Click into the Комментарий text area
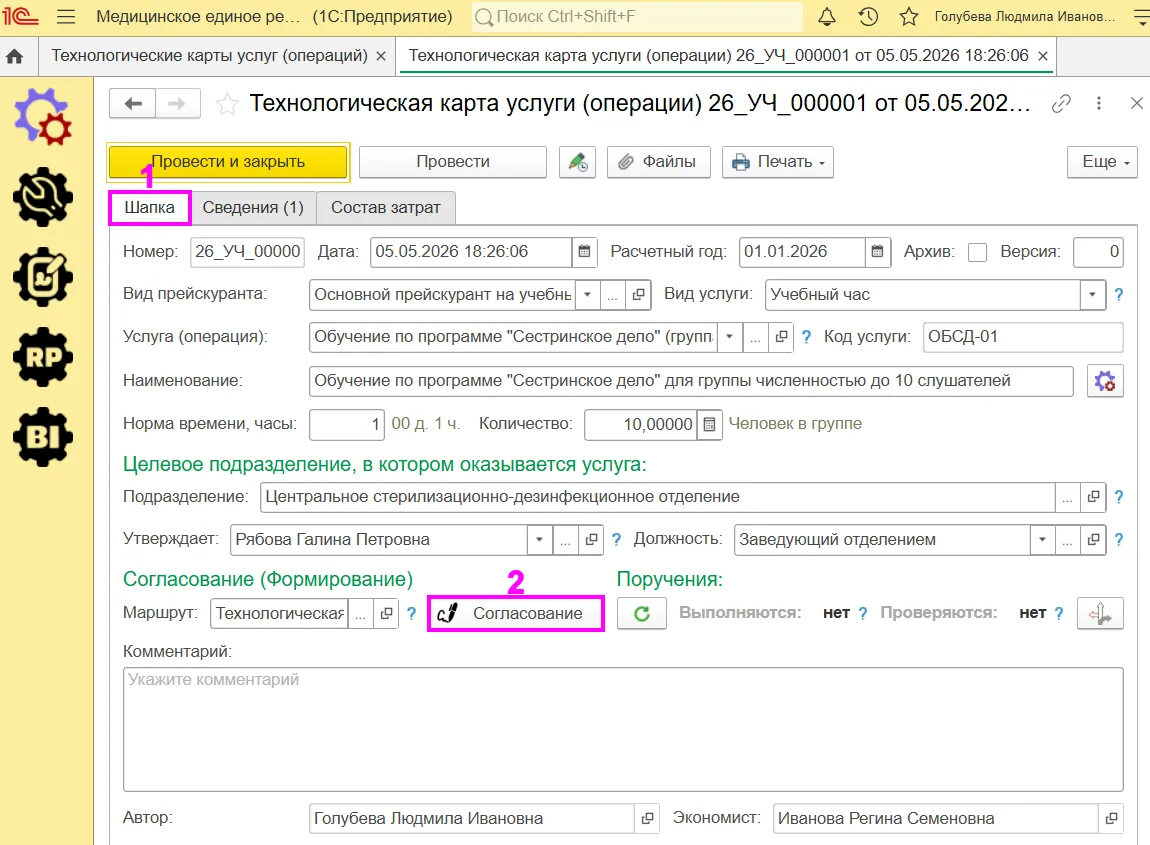 pyautogui.click(x=623, y=729)
